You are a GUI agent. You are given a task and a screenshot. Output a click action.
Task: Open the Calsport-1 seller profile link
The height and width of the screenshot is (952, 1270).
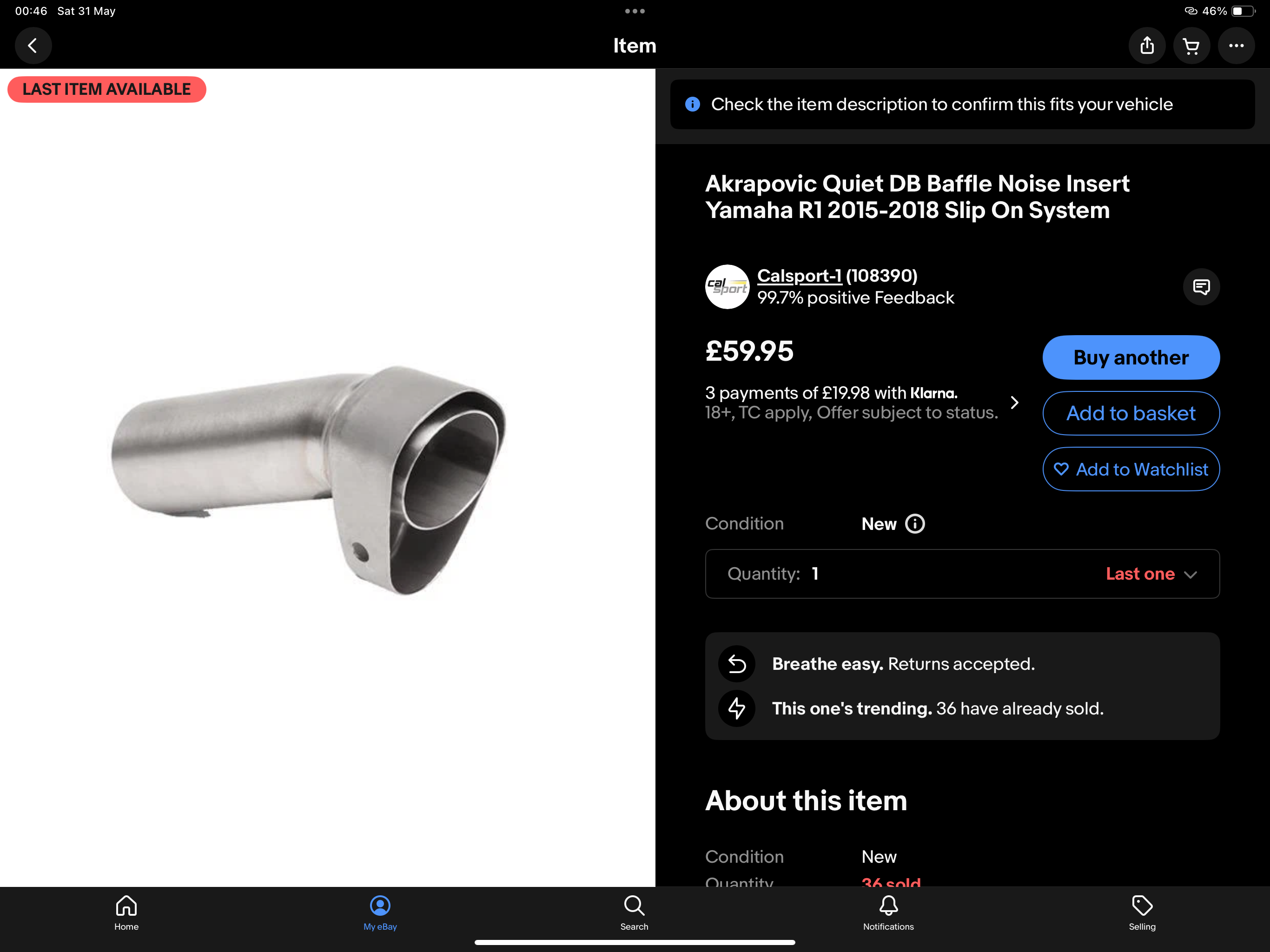click(x=799, y=276)
